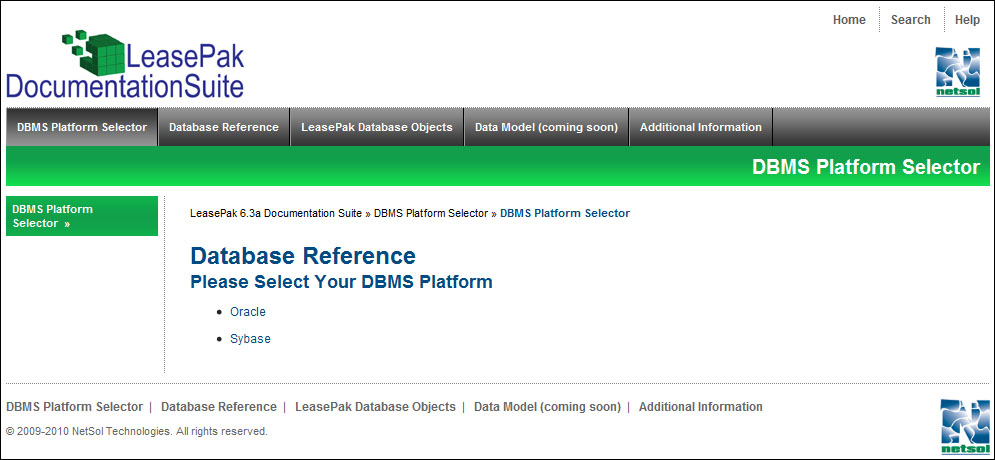Click the Database Reference heading
This screenshot has height=460, width=995.
click(x=303, y=256)
